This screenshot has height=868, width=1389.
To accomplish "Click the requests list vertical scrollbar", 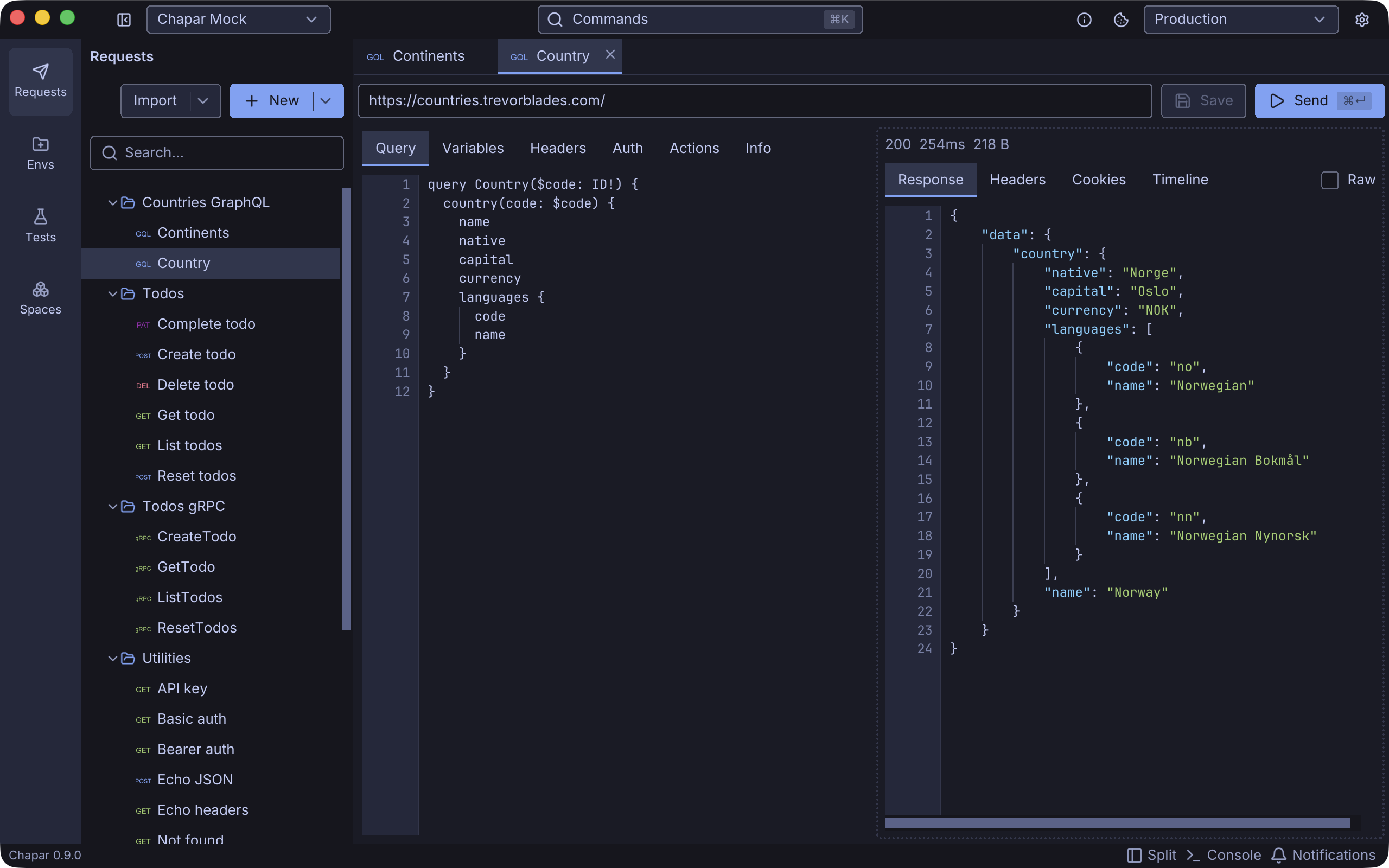I will (346, 409).
